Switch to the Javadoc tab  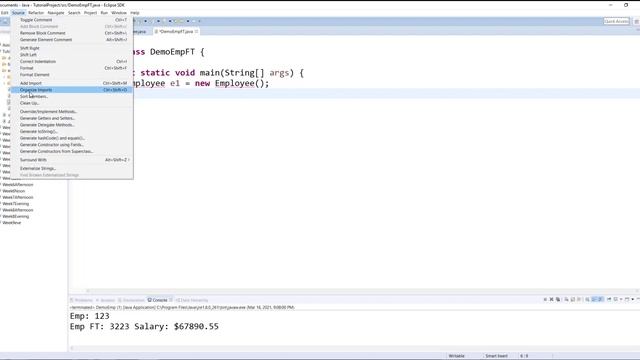tap(106, 300)
